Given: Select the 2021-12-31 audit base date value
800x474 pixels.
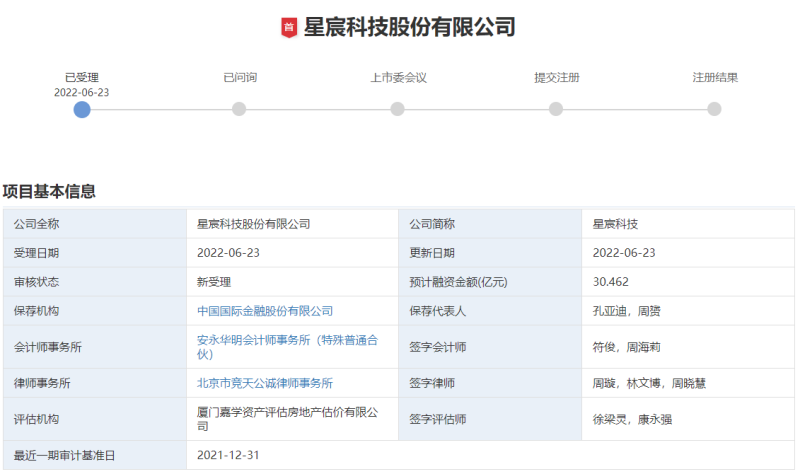Looking at the screenshot, I should click(228, 455).
